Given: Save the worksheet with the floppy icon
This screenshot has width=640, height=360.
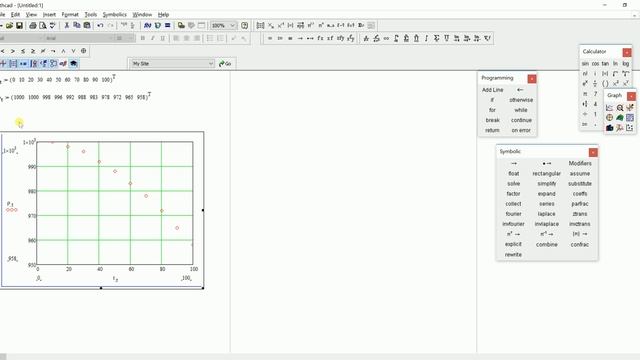Looking at the screenshot, I should [x=19, y=25].
